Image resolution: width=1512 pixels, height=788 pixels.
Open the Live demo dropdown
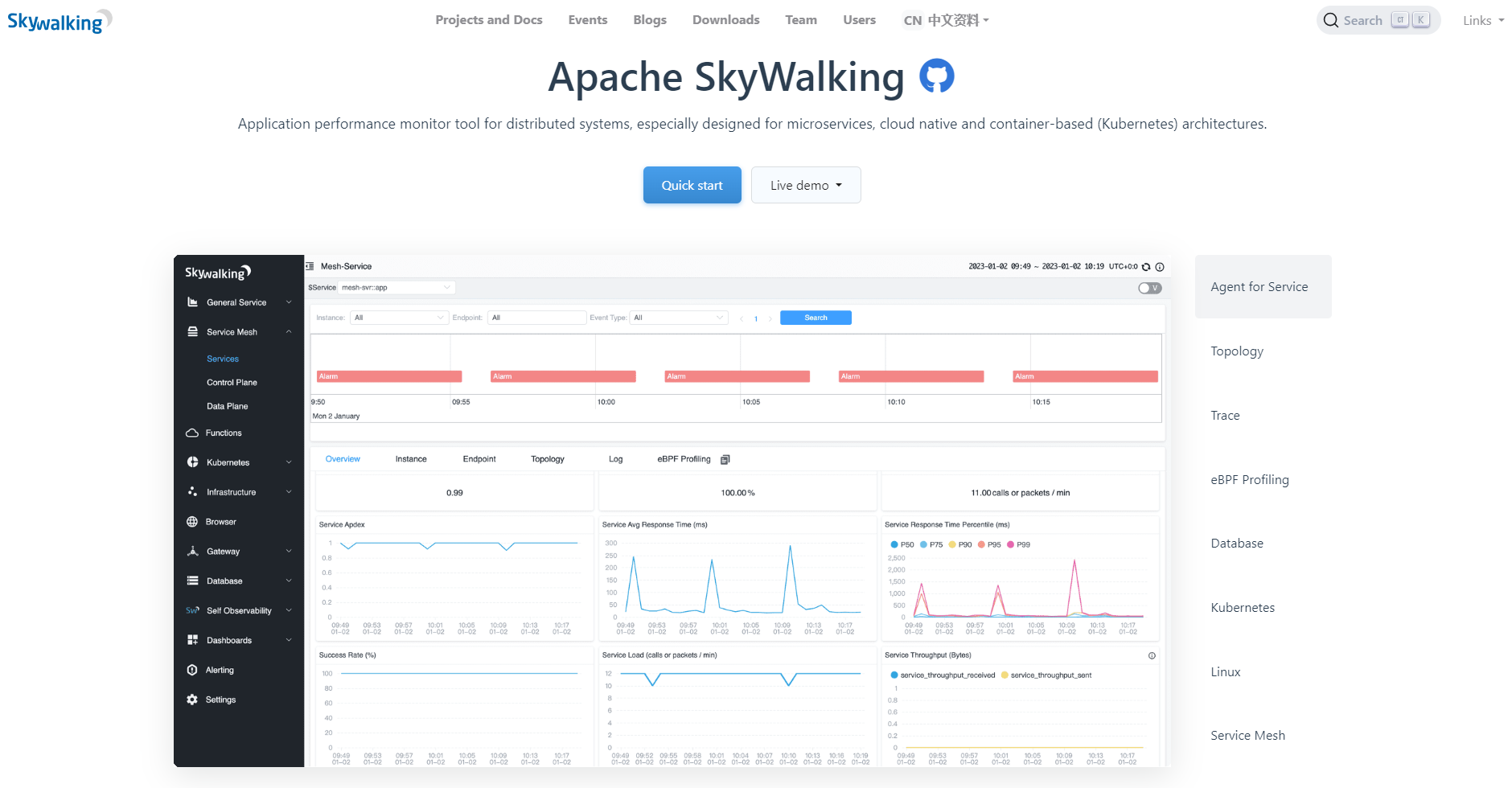[806, 185]
